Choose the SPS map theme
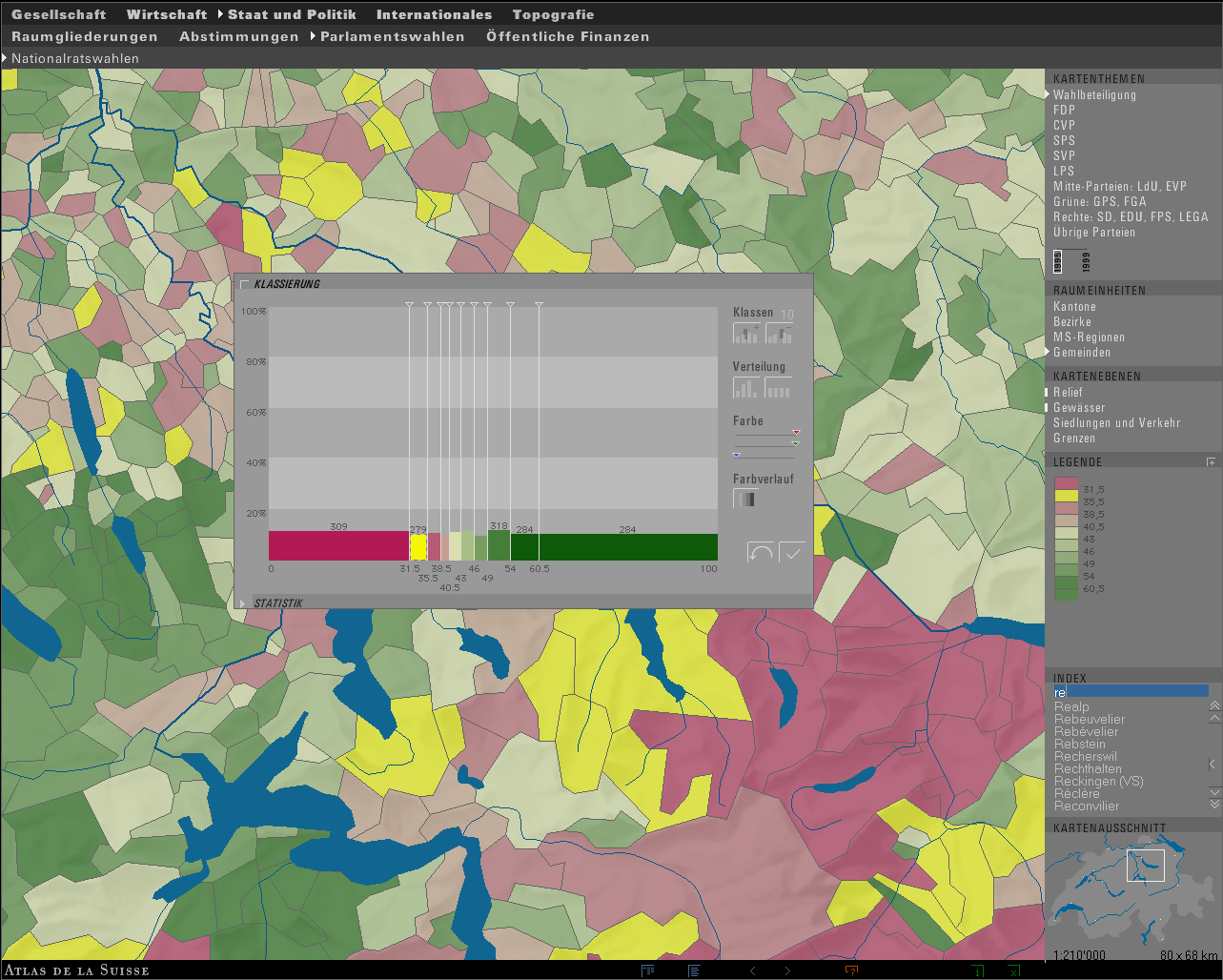 [x=1064, y=141]
